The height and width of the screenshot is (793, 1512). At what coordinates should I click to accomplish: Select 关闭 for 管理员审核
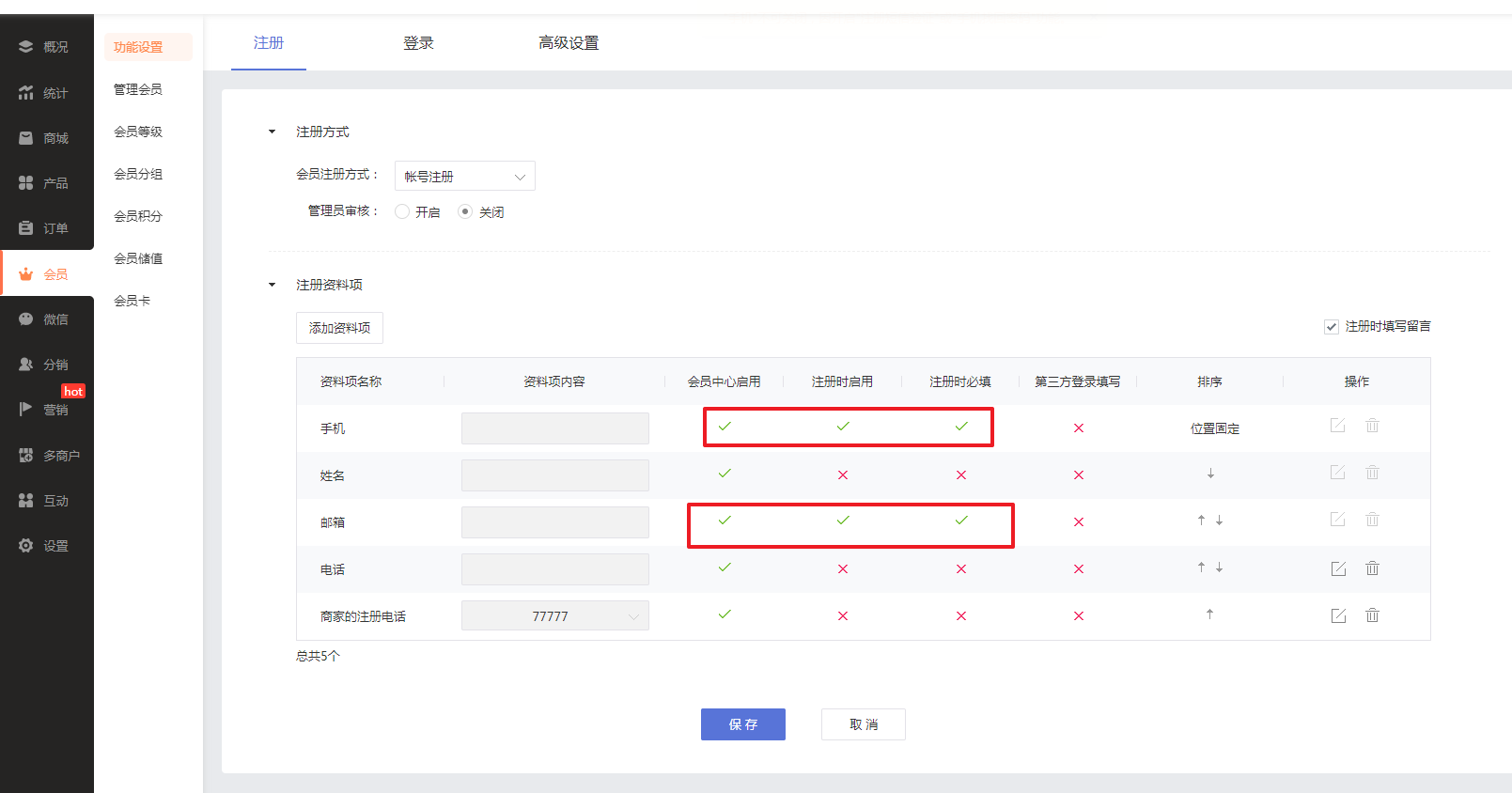pyautogui.click(x=465, y=211)
